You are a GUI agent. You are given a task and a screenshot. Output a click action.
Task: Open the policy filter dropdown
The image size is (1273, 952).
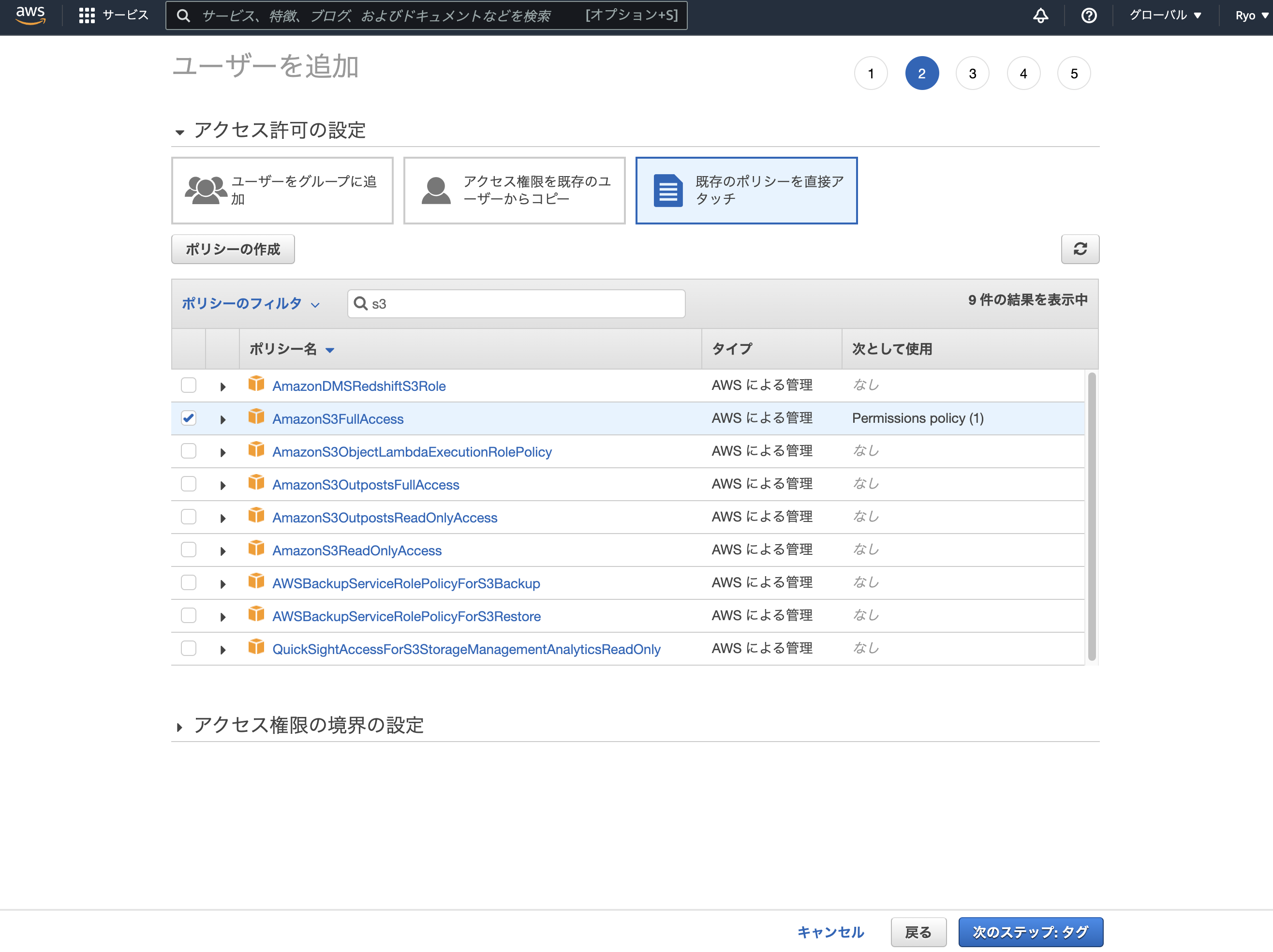pos(251,303)
